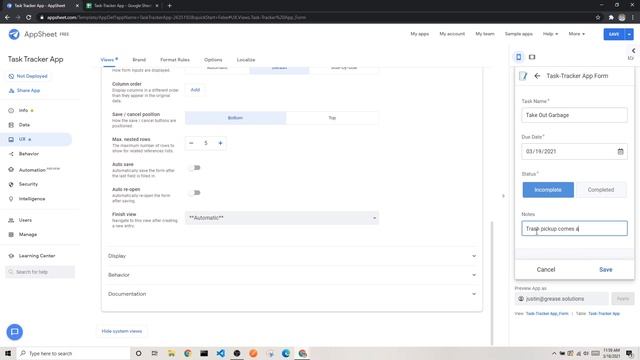
Task: Expand the Behavior settings section
Action: [291, 275]
